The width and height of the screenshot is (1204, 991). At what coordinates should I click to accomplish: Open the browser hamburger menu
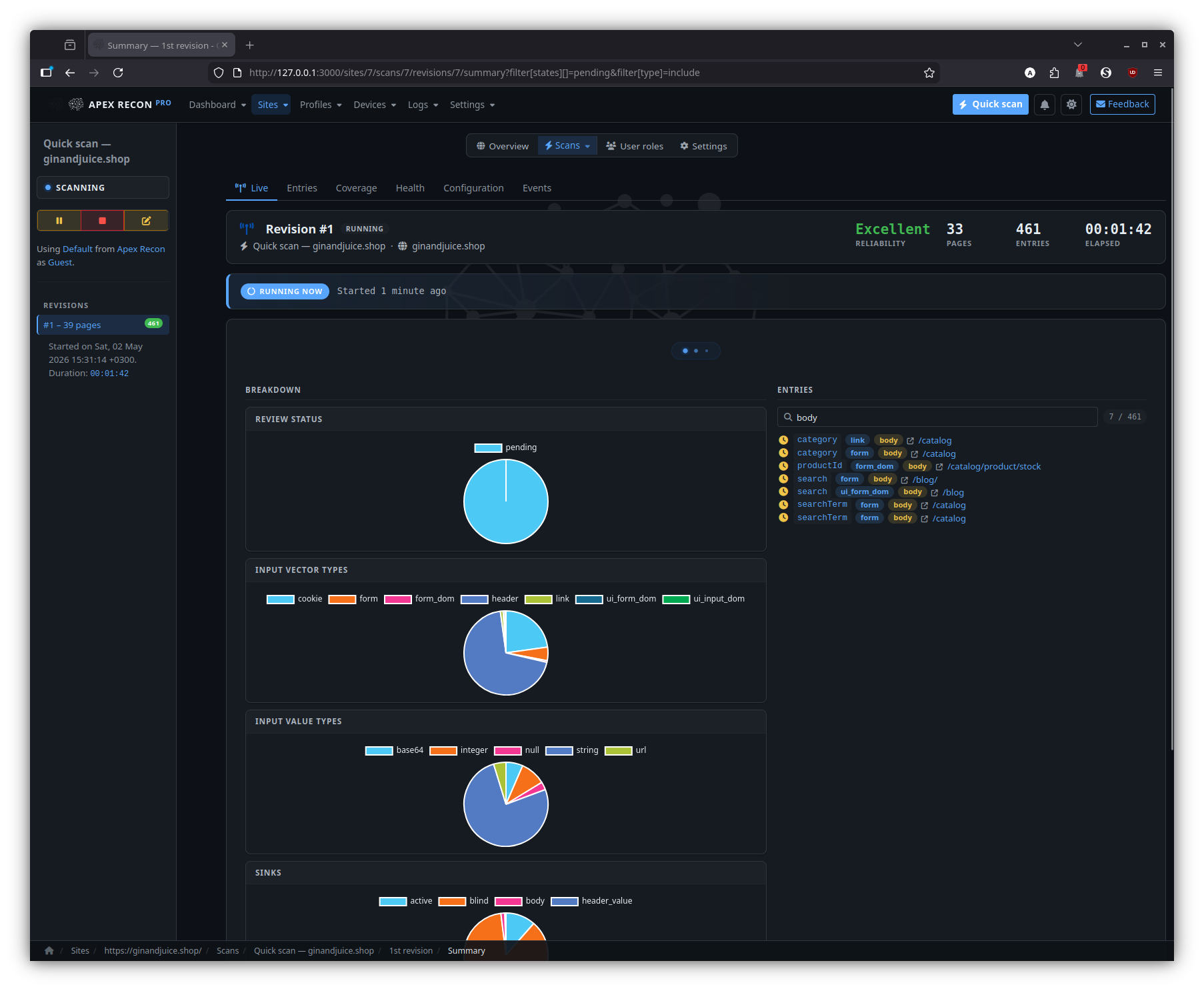tap(1158, 73)
